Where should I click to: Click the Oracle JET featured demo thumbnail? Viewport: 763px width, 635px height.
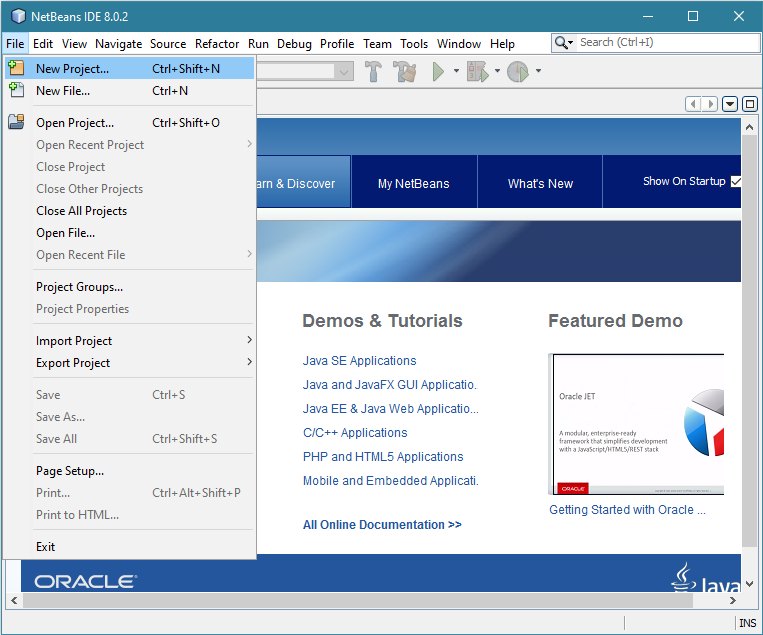[x=636, y=424]
